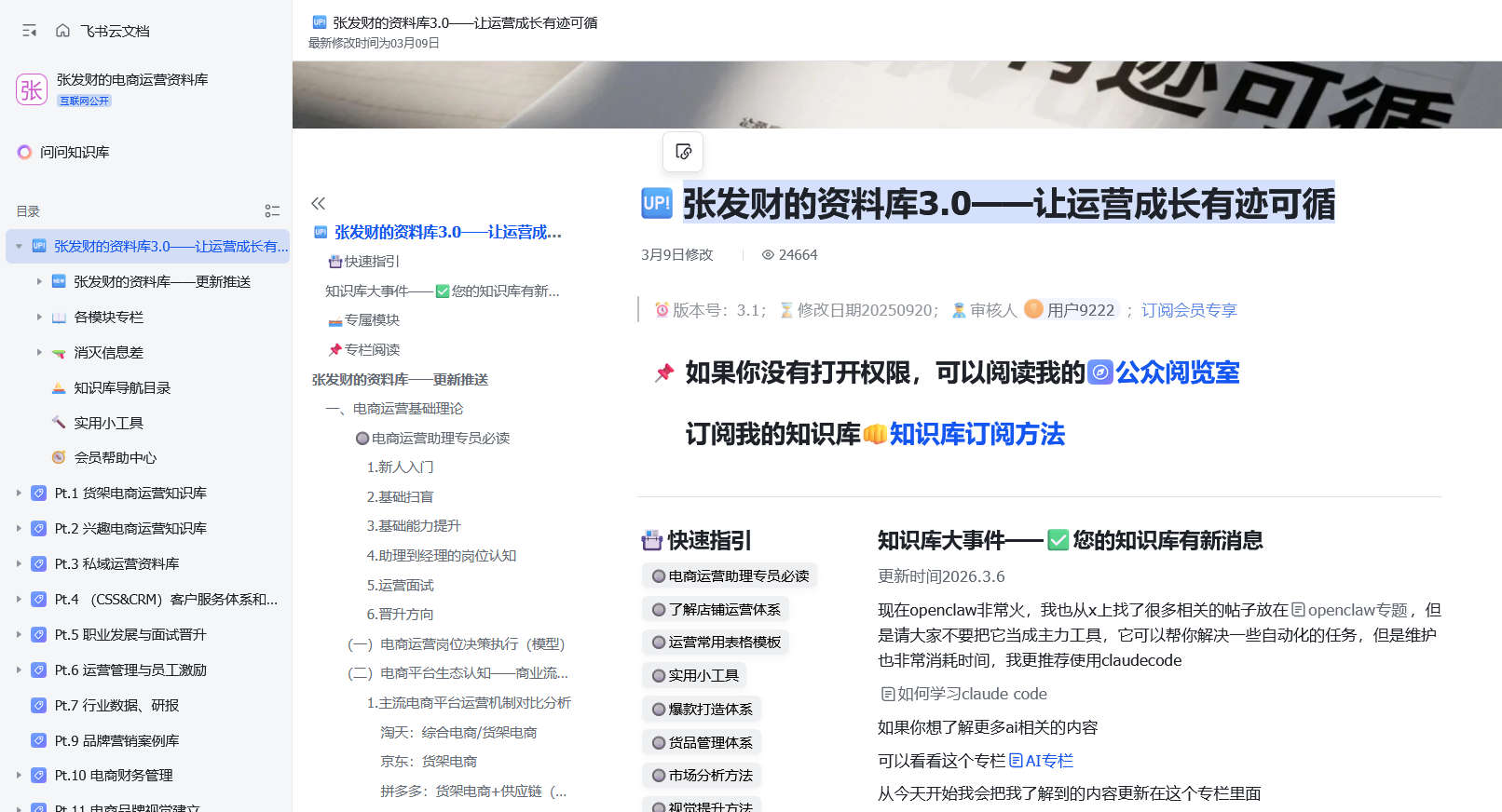
Task: Expand 张发财的资料库——更新推送 node
Action: click(39, 281)
